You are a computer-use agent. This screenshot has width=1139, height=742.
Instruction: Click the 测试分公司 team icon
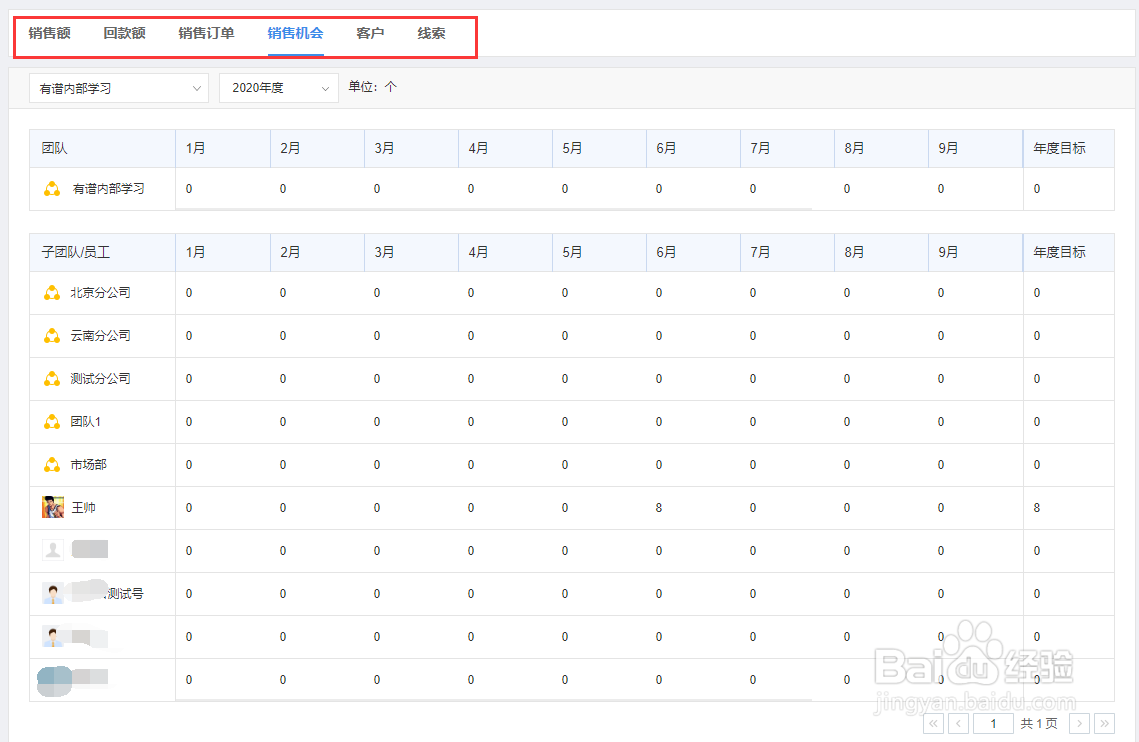point(52,379)
